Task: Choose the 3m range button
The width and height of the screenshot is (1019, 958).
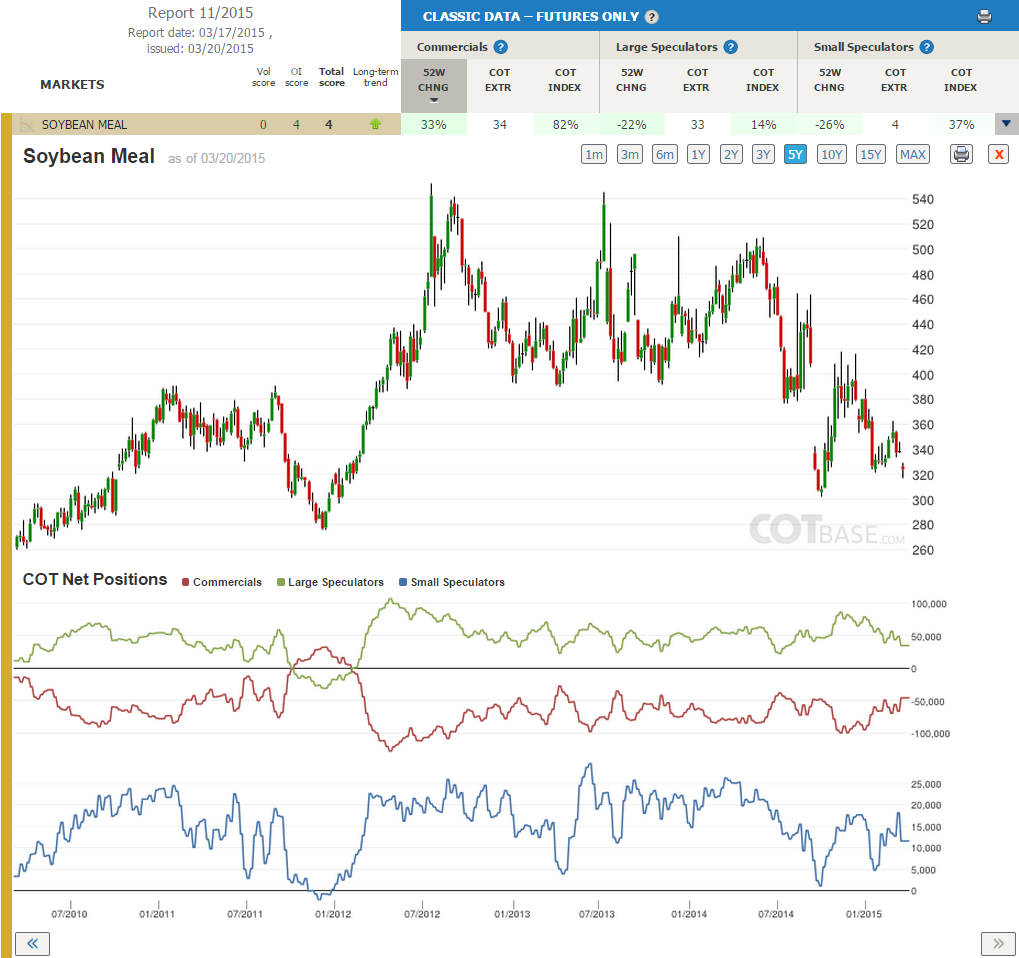Action: pos(629,155)
